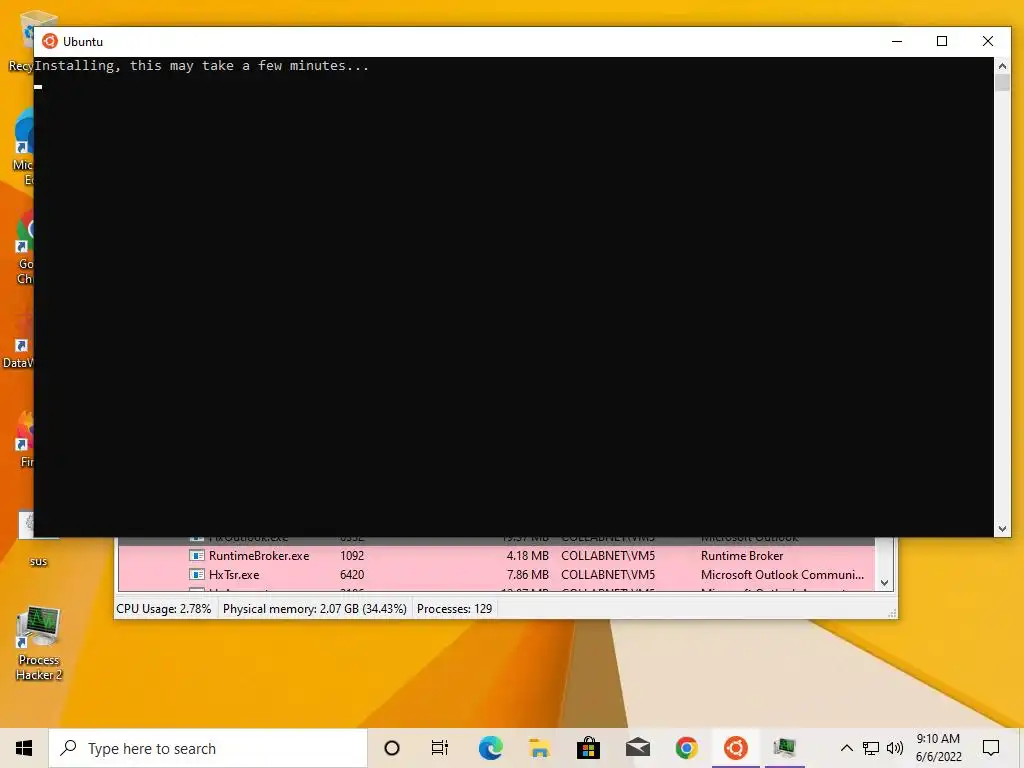This screenshot has width=1024, height=768.
Task: Launch Google Chrome from the taskbar
Action: pos(686,748)
